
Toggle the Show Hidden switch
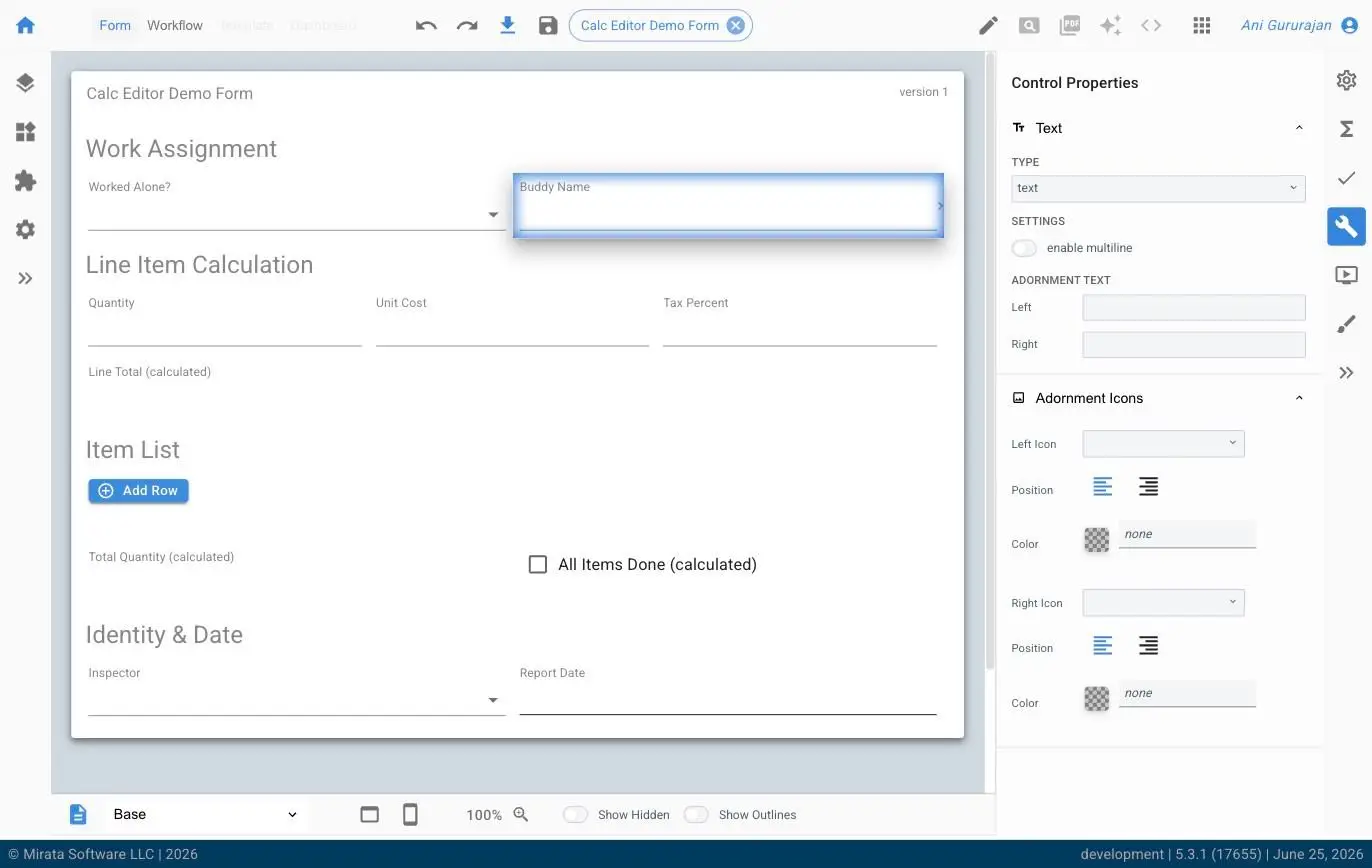pos(575,815)
